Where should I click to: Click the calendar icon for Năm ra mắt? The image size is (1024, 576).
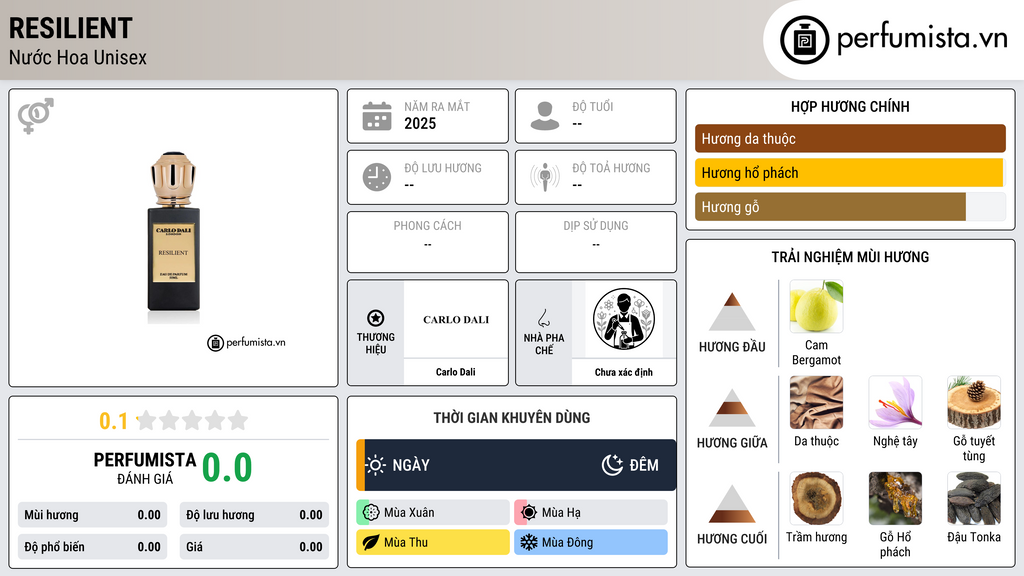pyautogui.click(x=377, y=116)
